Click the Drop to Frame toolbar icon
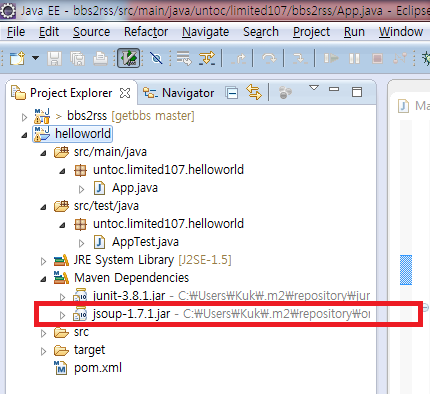 pyautogui.click(x=184, y=58)
